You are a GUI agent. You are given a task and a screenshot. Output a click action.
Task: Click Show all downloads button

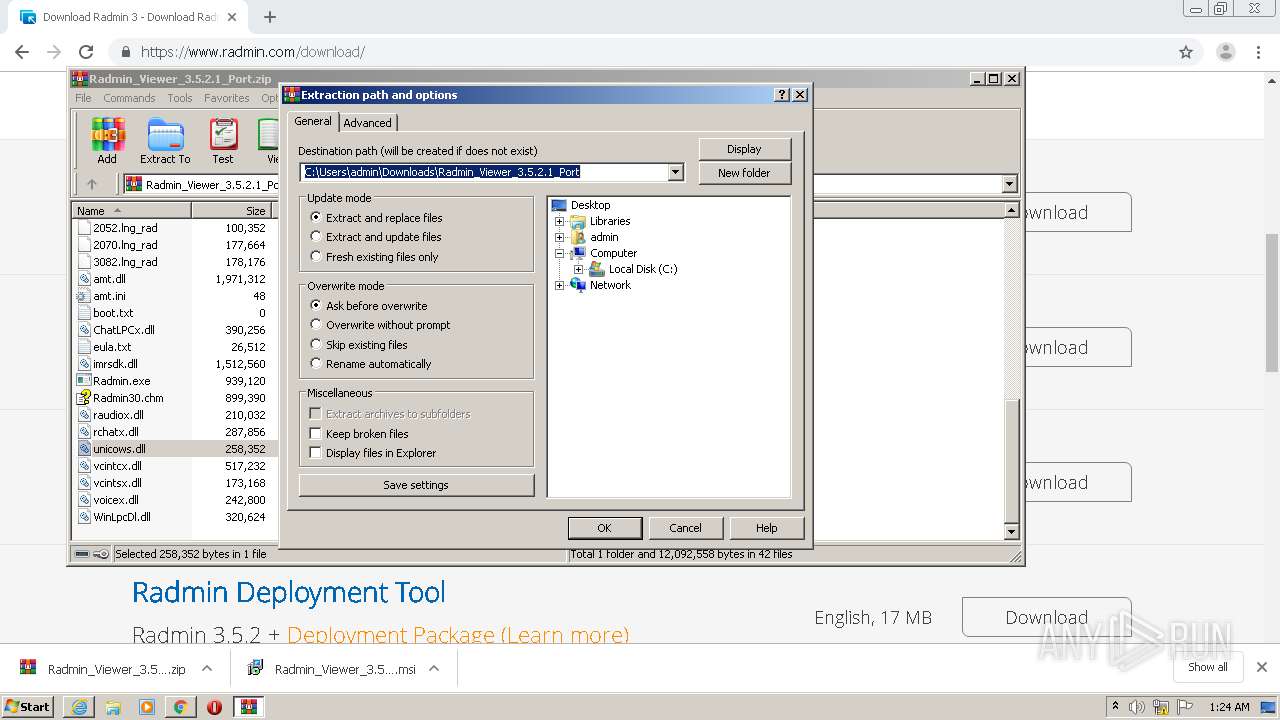(x=1207, y=667)
